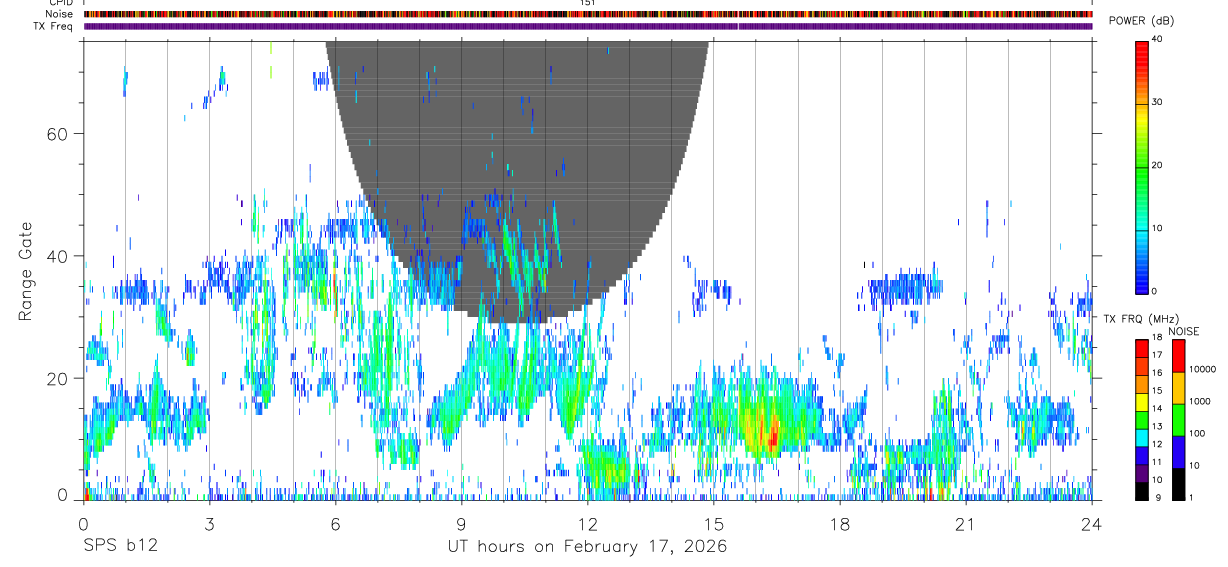Image resolution: width=1228 pixels, height=567 pixels.
Task: Click x-axis tick label '3'
Action: click(x=210, y=524)
